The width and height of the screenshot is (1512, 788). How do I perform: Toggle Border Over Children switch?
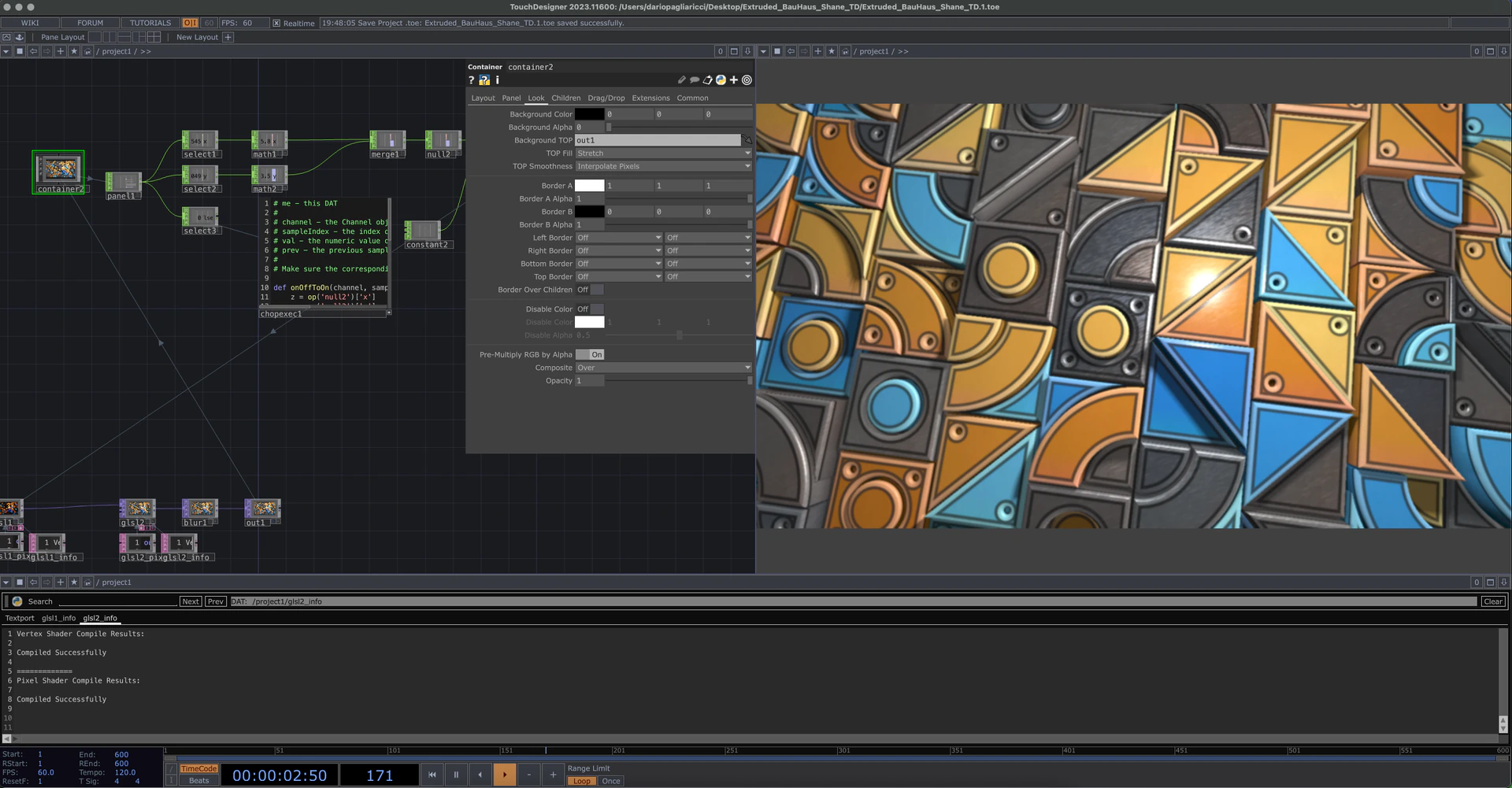(x=590, y=290)
